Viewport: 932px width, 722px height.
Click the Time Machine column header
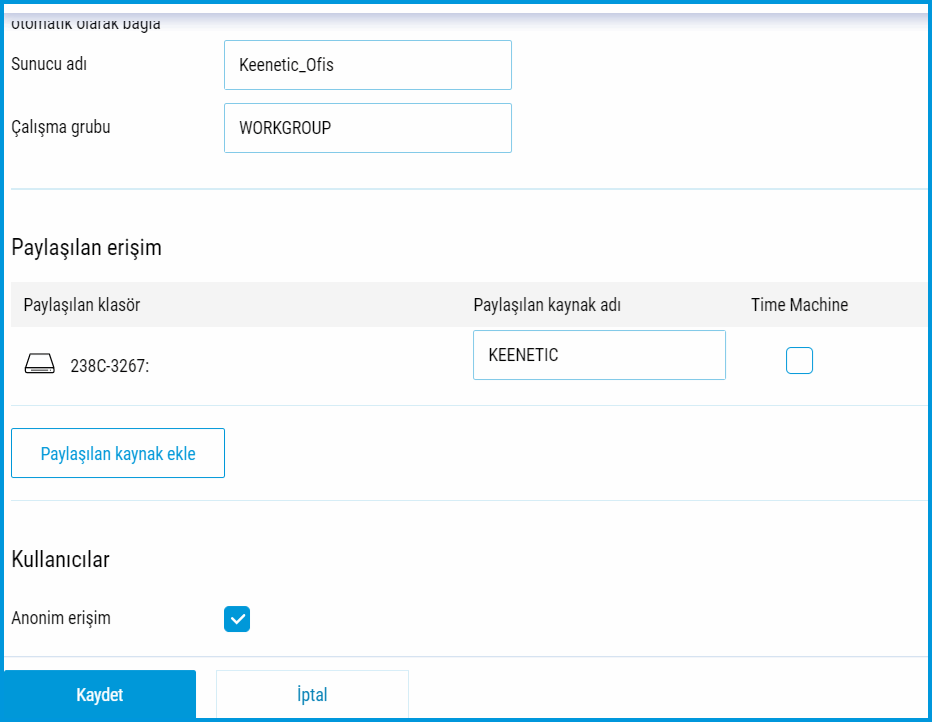point(799,305)
